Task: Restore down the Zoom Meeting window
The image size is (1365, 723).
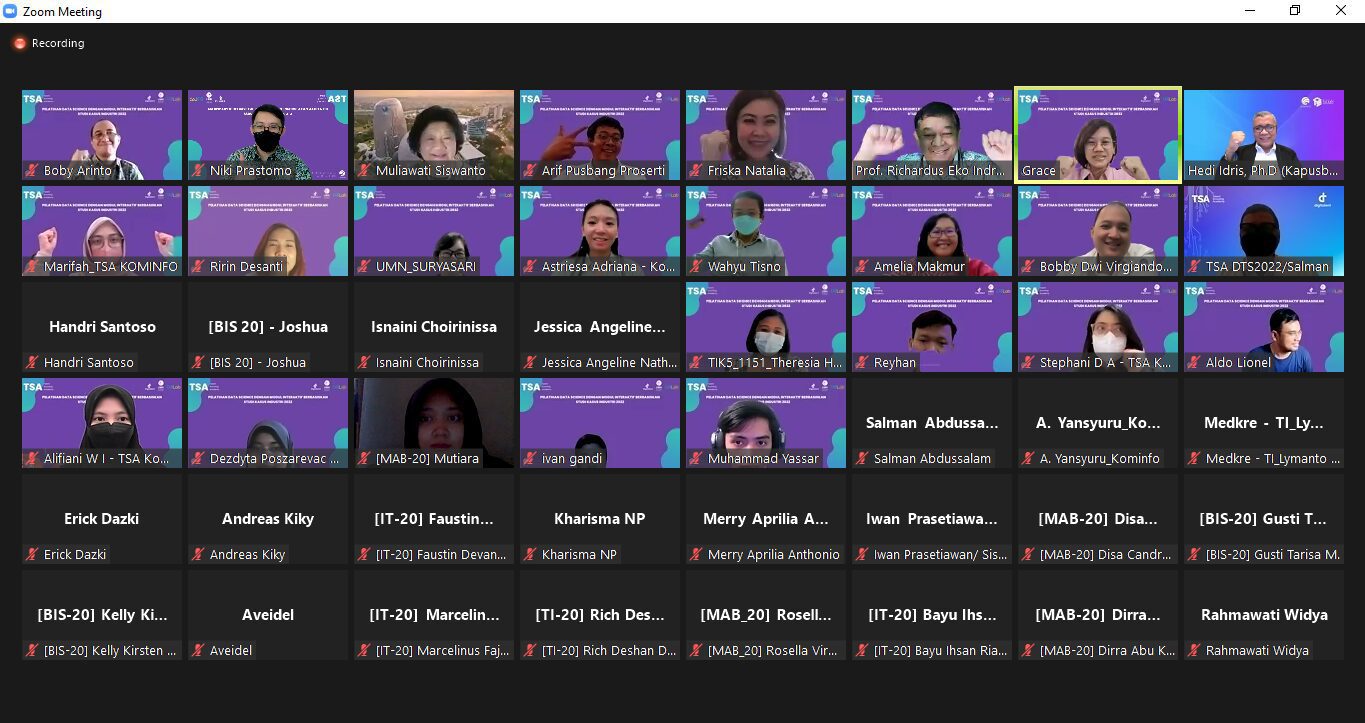Action: pyautogui.click(x=1295, y=11)
